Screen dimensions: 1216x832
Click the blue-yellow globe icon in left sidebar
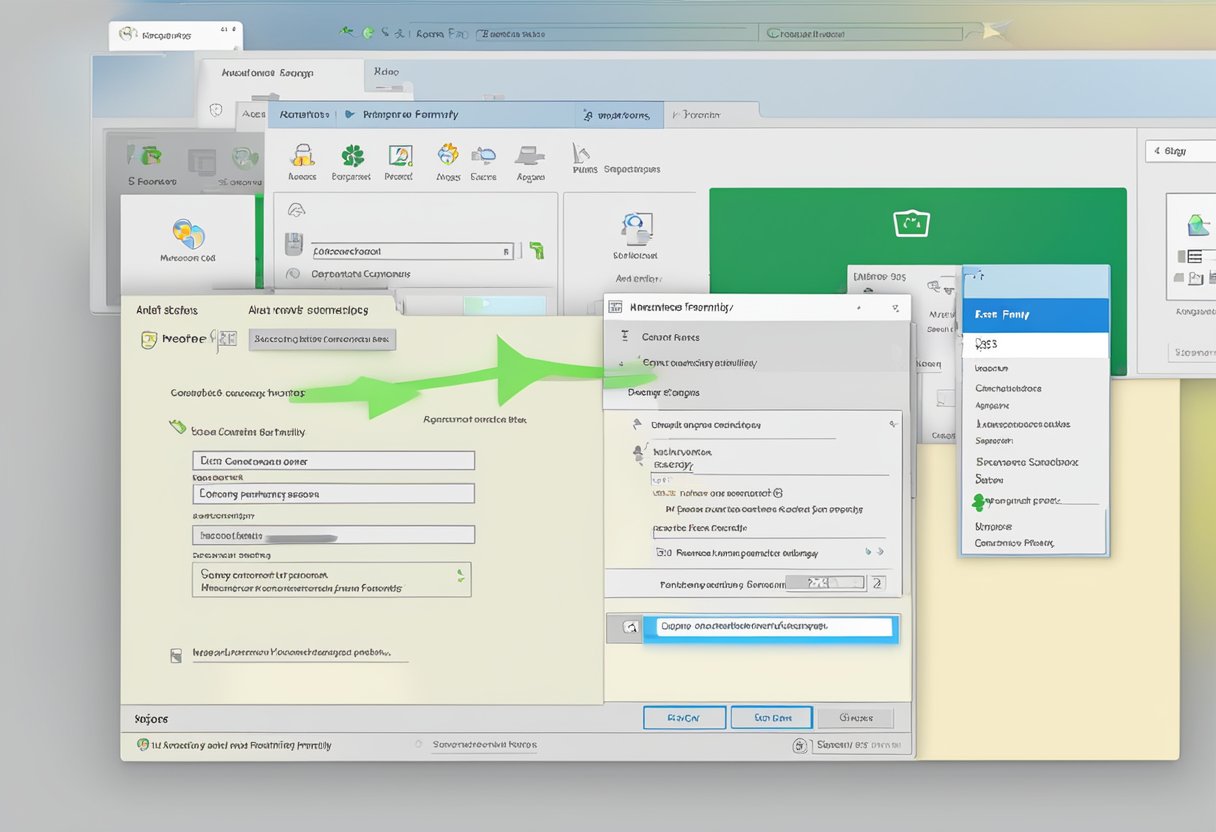(188, 234)
